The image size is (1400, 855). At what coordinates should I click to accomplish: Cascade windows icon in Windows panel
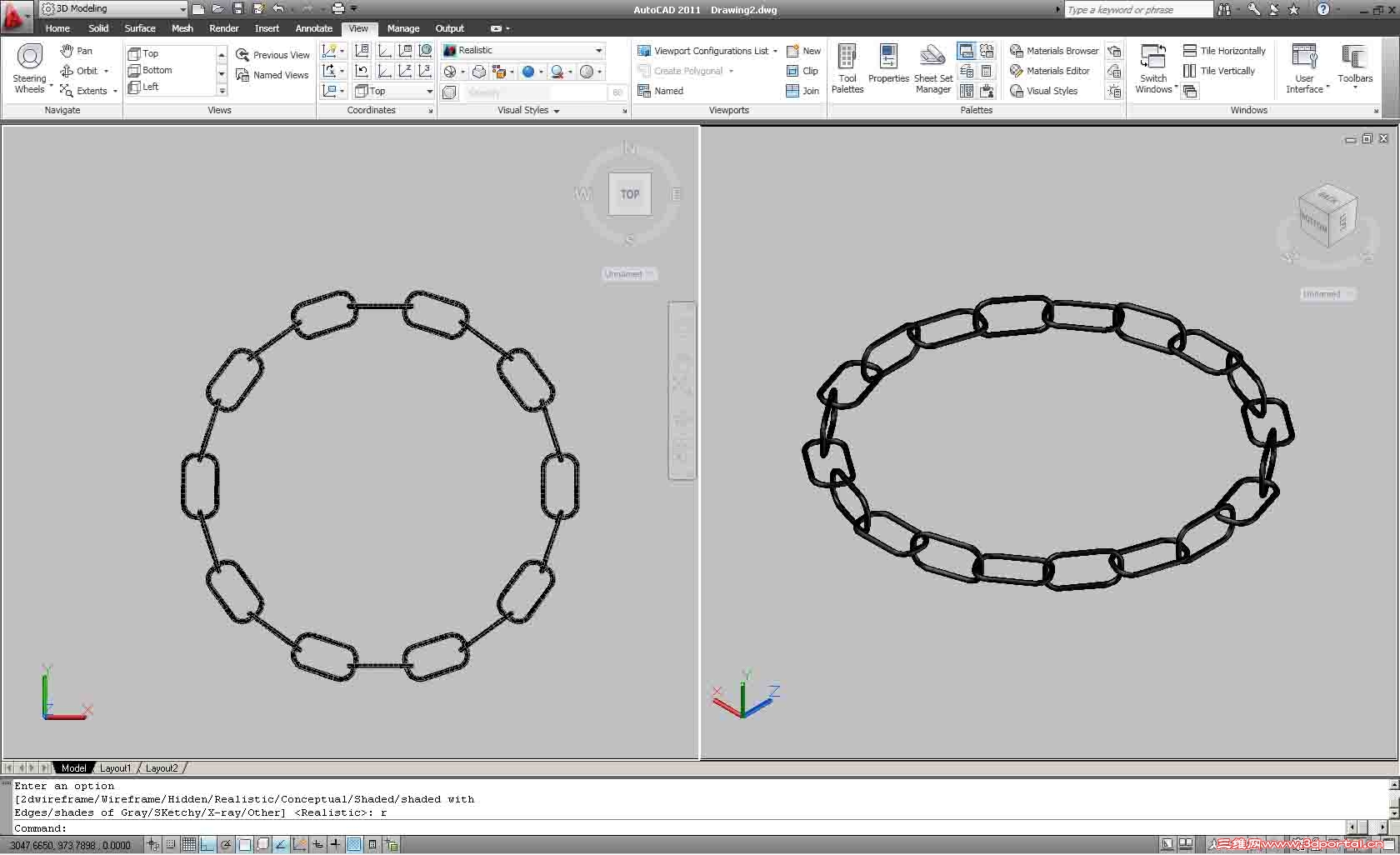(1190, 91)
